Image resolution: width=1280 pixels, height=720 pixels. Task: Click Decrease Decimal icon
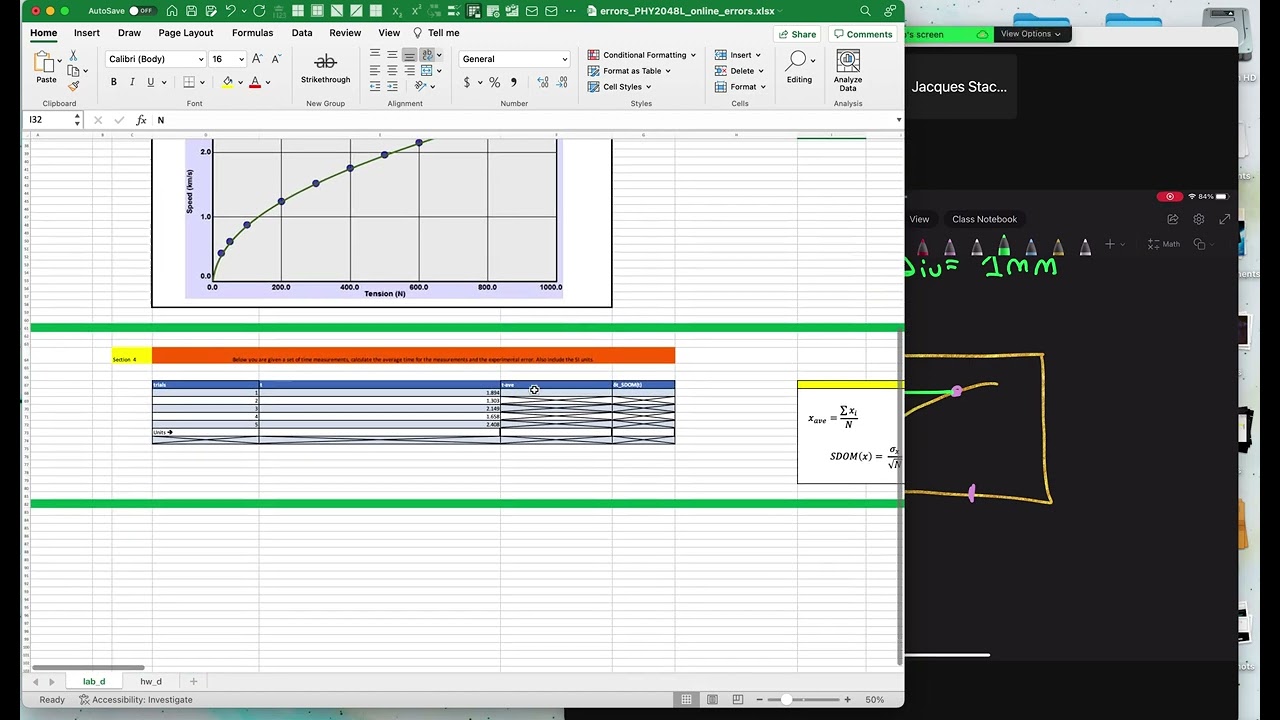[560, 82]
